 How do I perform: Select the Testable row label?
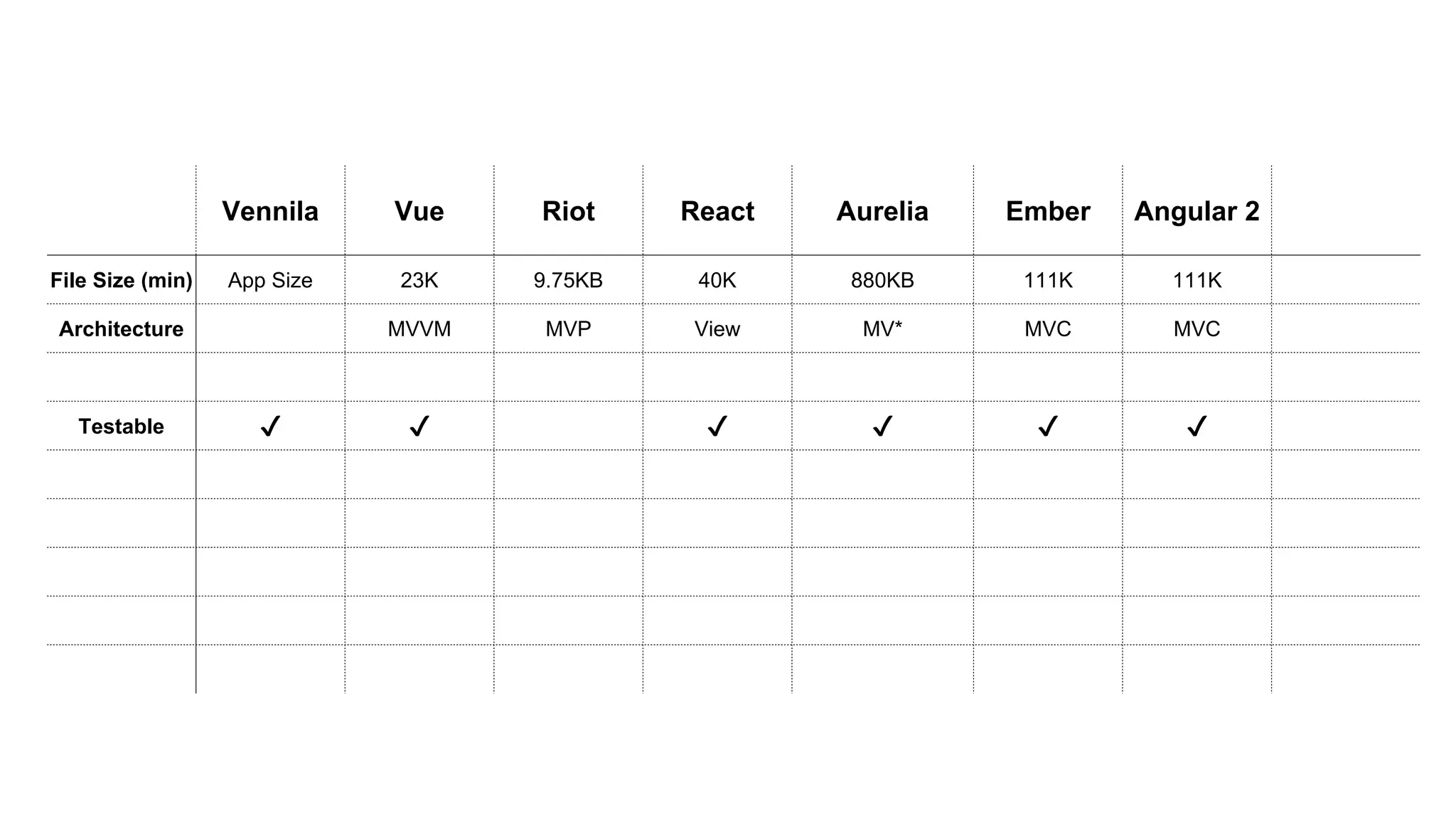point(121,426)
